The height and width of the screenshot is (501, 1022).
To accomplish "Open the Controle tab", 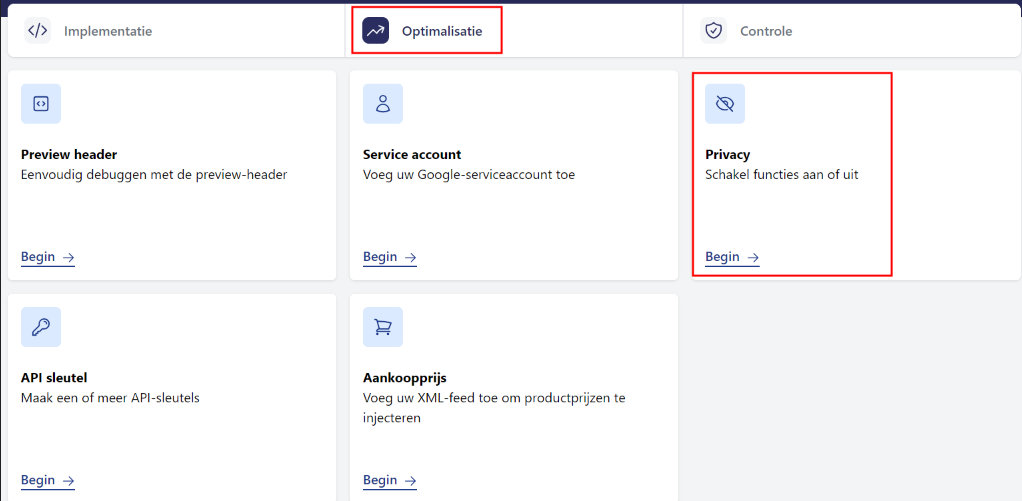I will click(x=765, y=31).
